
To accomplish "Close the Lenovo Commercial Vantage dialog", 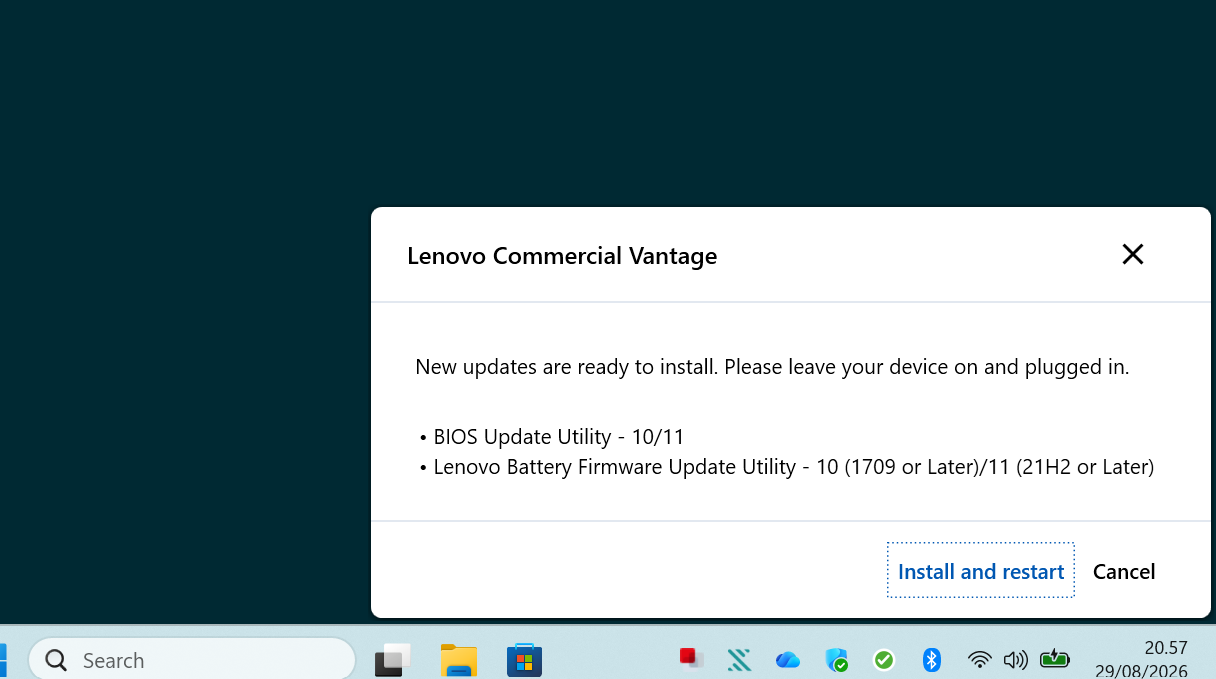I will 1132,254.
